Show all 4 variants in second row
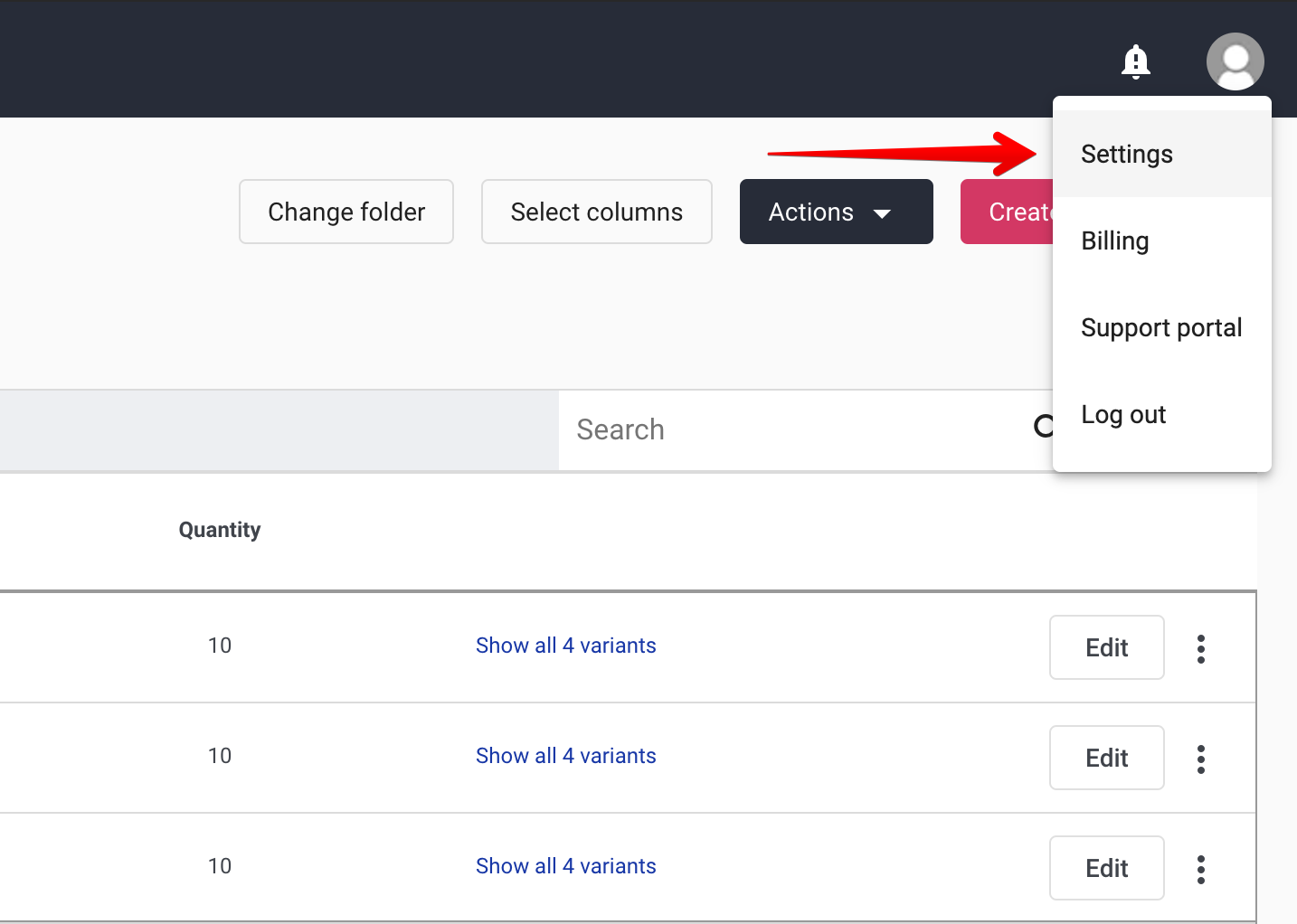The width and height of the screenshot is (1297, 924). point(566,756)
